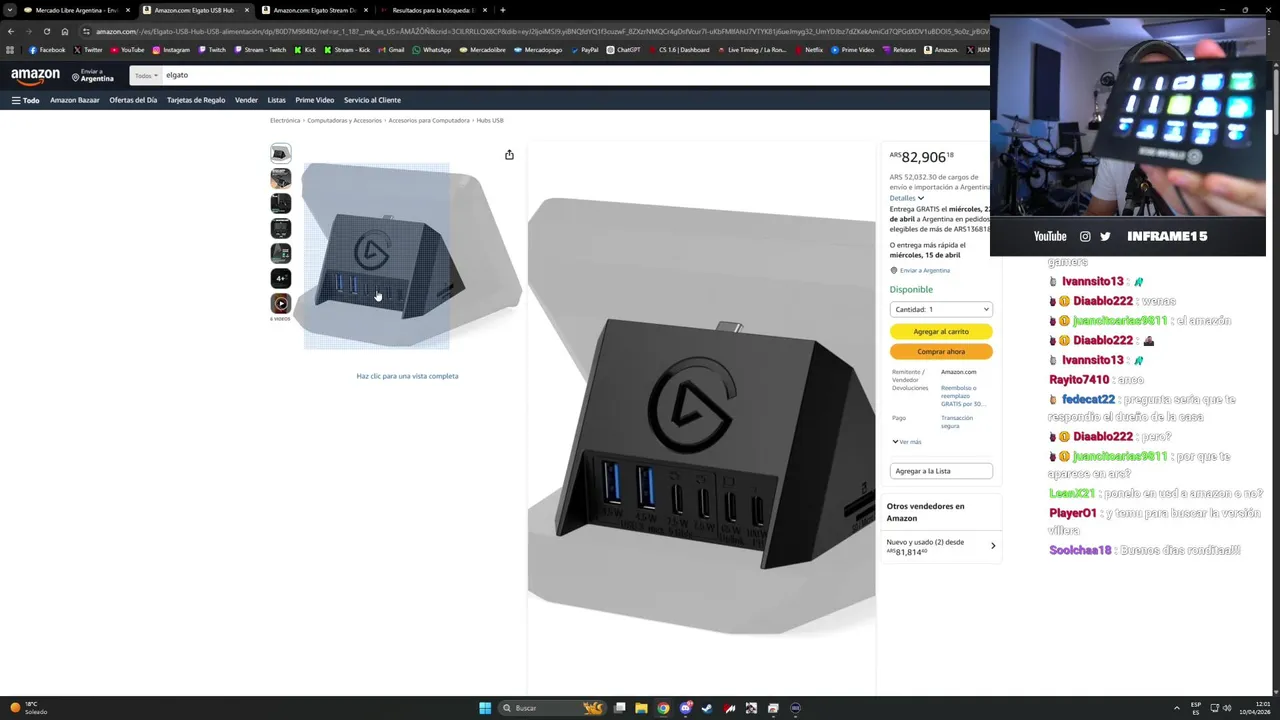Open Discord from taskbar
The height and width of the screenshot is (720, 1280).
point(685,708)
